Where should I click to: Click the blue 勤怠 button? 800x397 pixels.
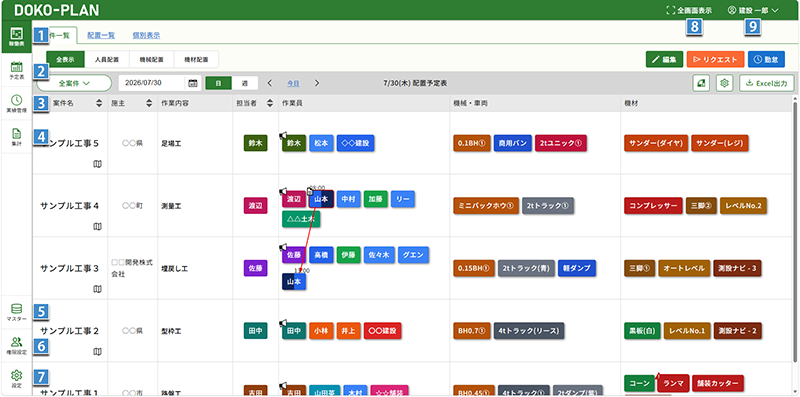[766, 59]
